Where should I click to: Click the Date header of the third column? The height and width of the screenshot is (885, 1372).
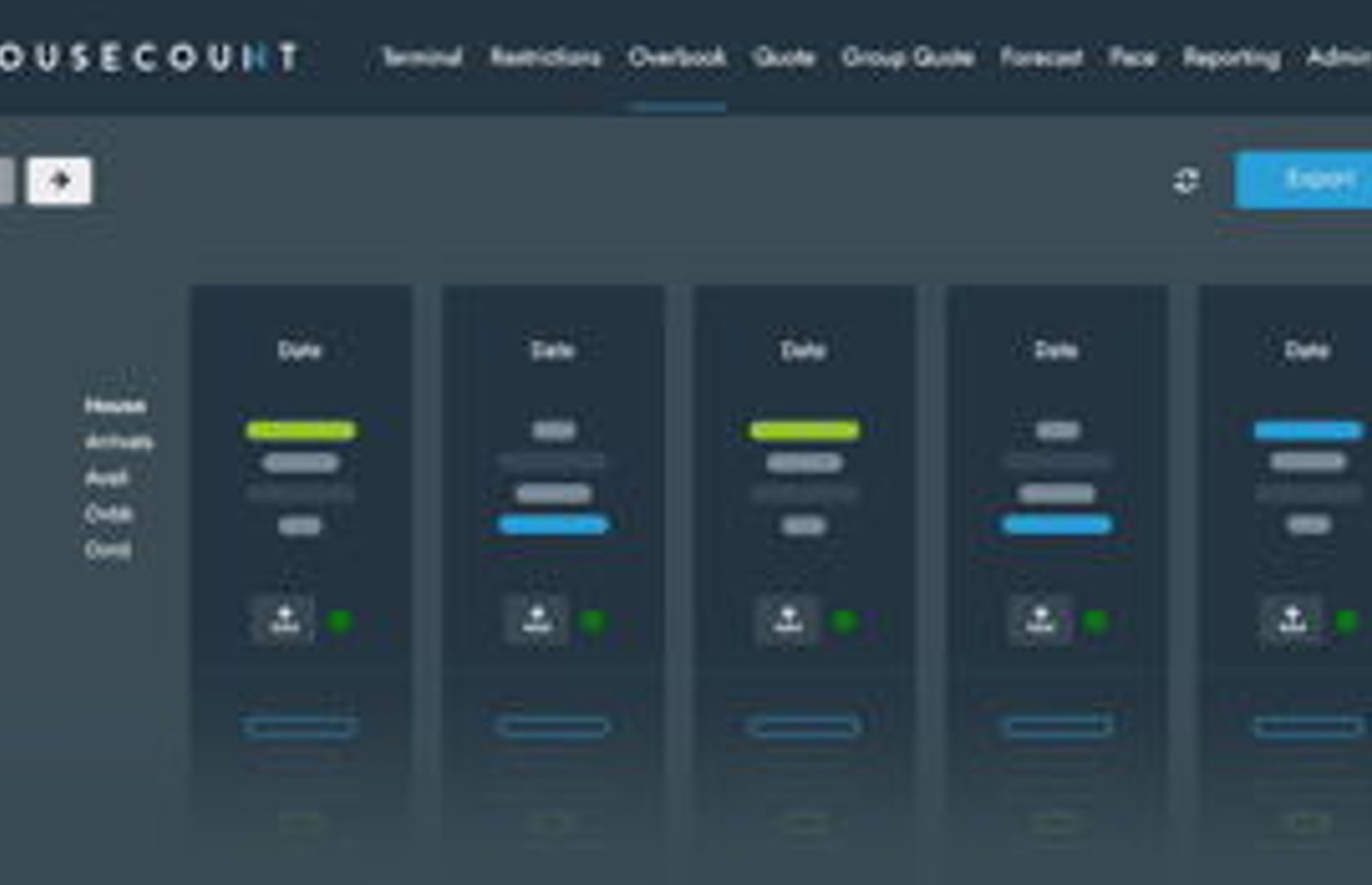(x=803, y=350)
